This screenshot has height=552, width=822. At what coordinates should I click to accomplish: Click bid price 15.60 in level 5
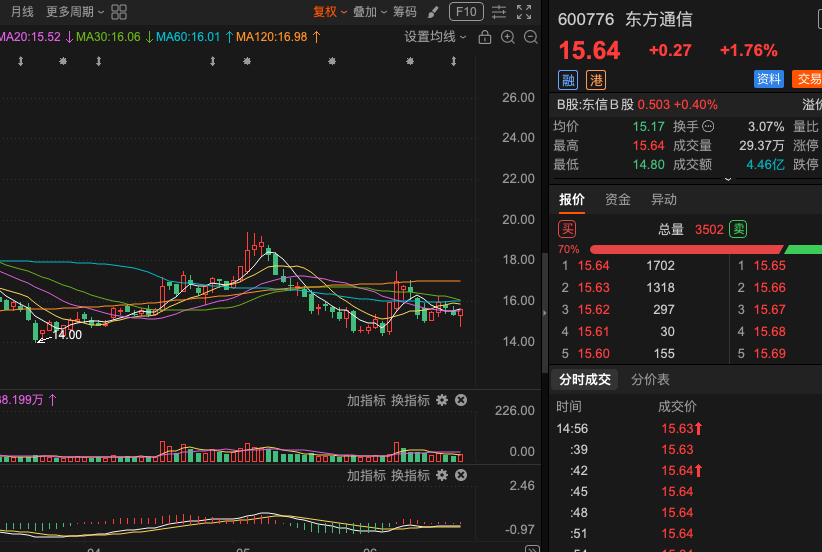[x=593, y=354]
